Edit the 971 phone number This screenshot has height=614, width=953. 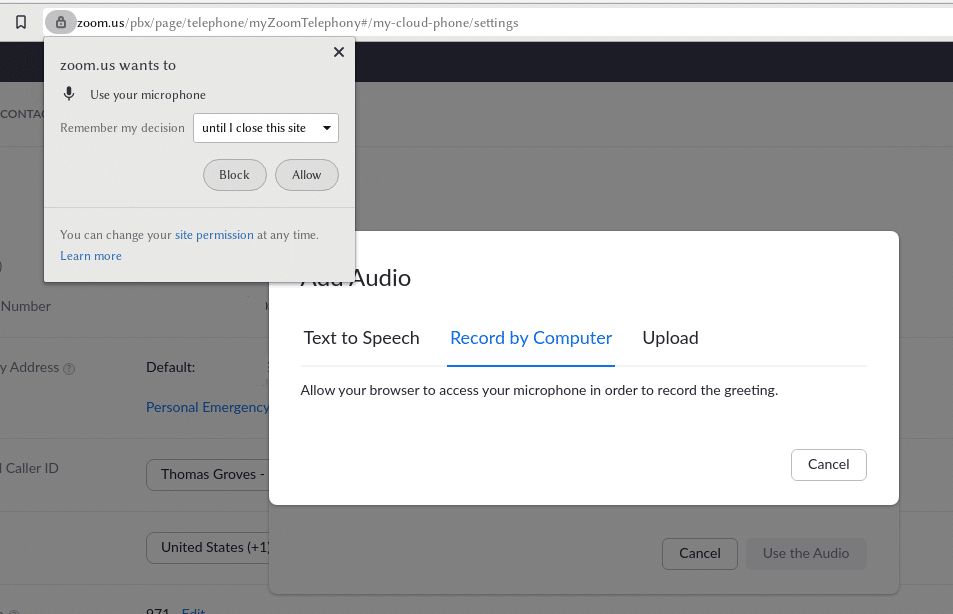click(192, 610)
